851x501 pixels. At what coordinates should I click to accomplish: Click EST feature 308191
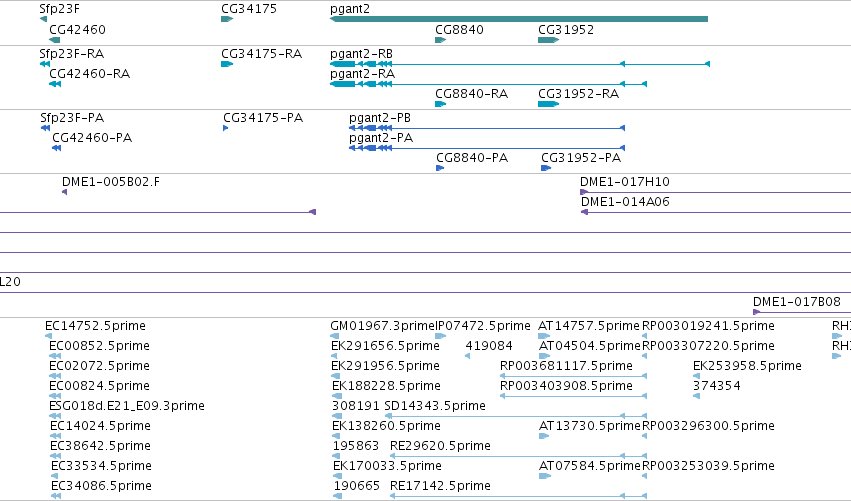pos(336,416)
